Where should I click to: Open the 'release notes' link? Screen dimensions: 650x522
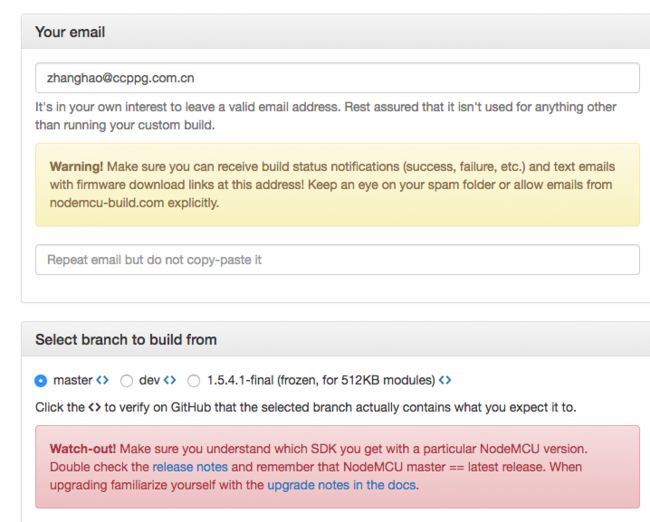(190, 467)
